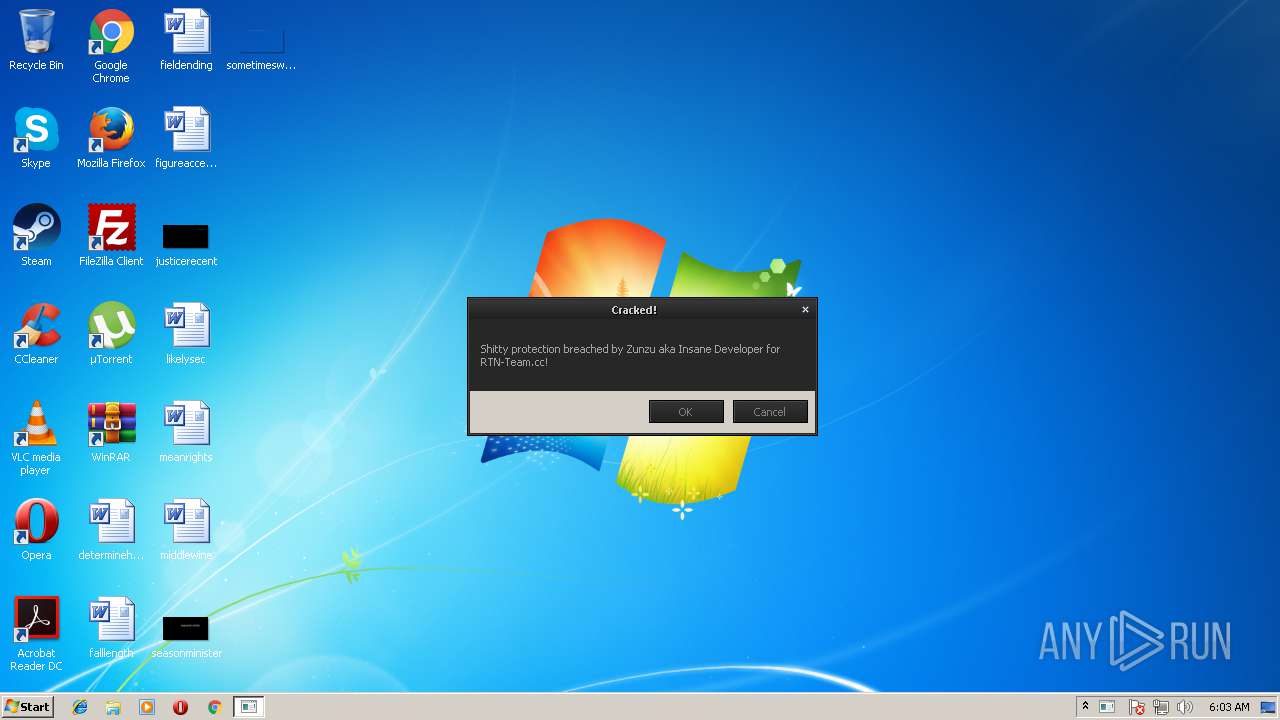1280x720 pixels.
Task: Click the 6:03 AM clock
Action: pos(1229,707)
